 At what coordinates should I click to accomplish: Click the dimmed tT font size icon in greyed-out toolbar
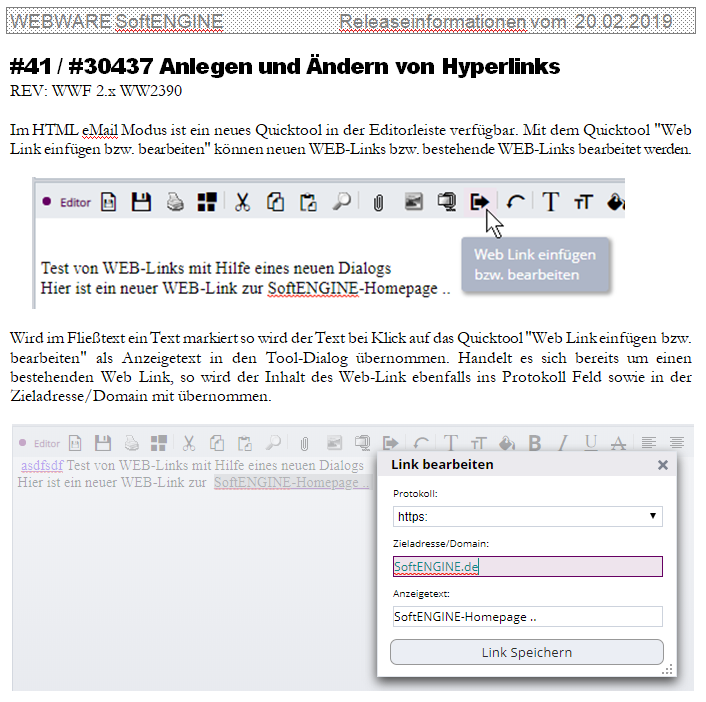pyautogui.click(x=479, y=444)
